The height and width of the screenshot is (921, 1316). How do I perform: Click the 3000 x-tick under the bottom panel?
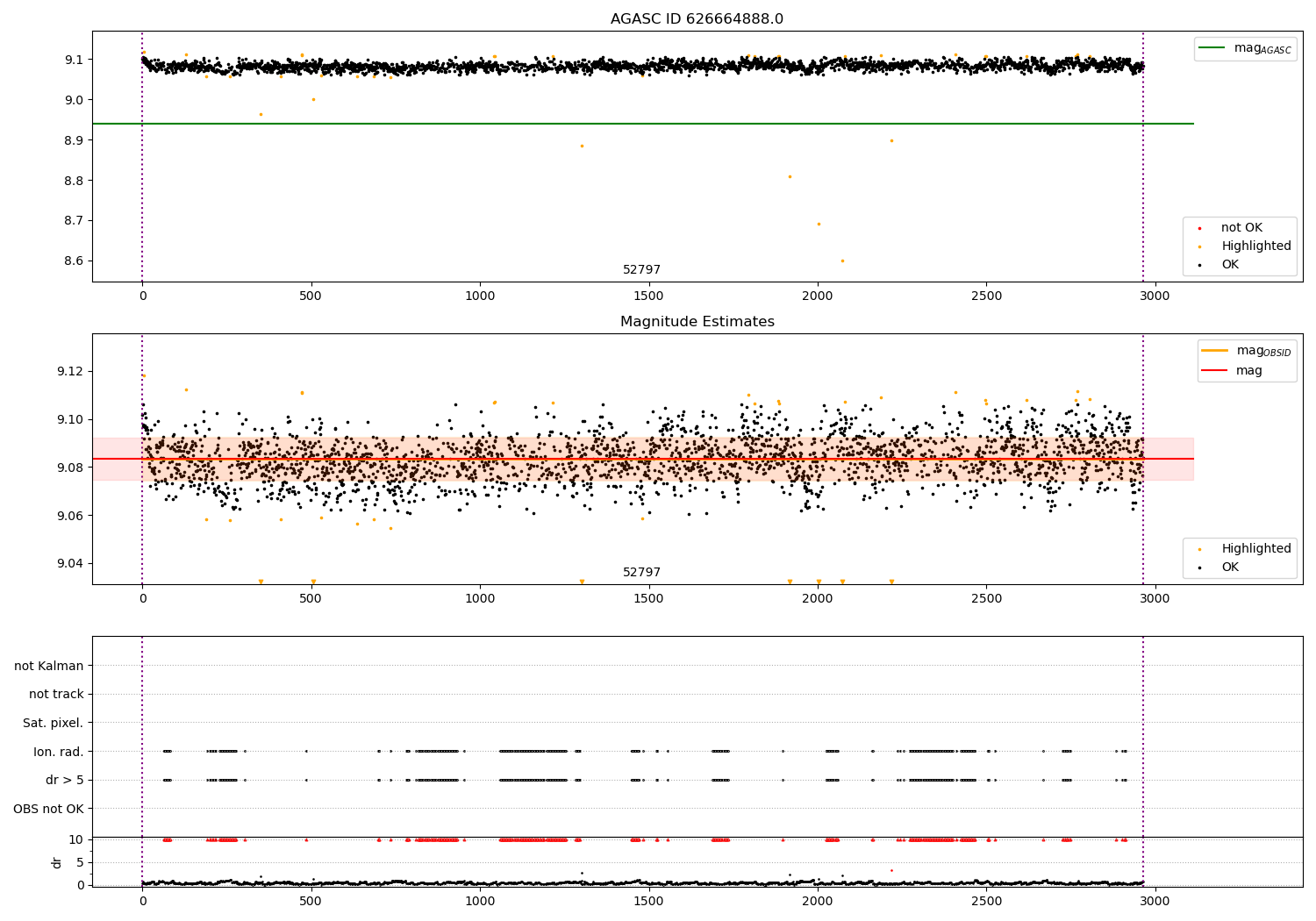pyautogui.click(x=1155, y=901)
